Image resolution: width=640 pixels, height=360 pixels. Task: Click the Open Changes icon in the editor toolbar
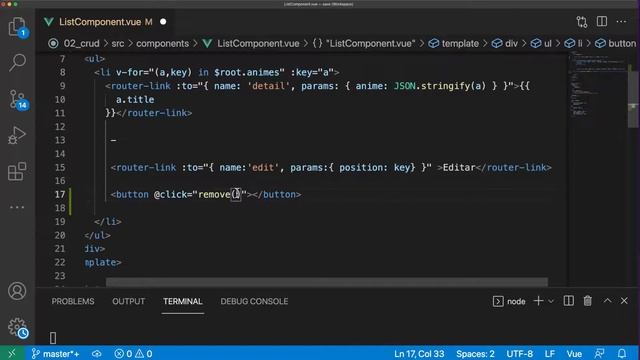[x=582, y=22]
